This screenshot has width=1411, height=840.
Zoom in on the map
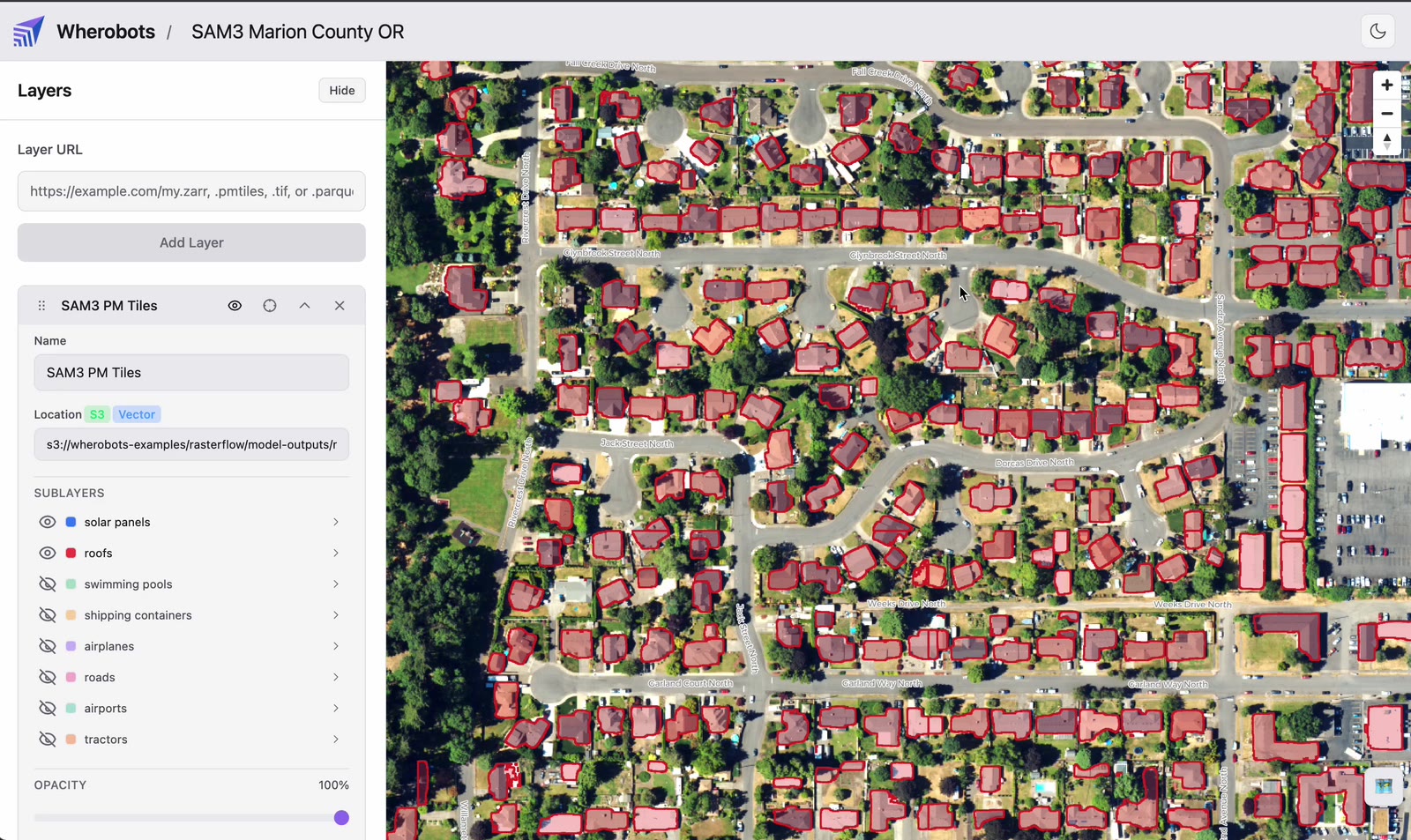coord(1387,85)
